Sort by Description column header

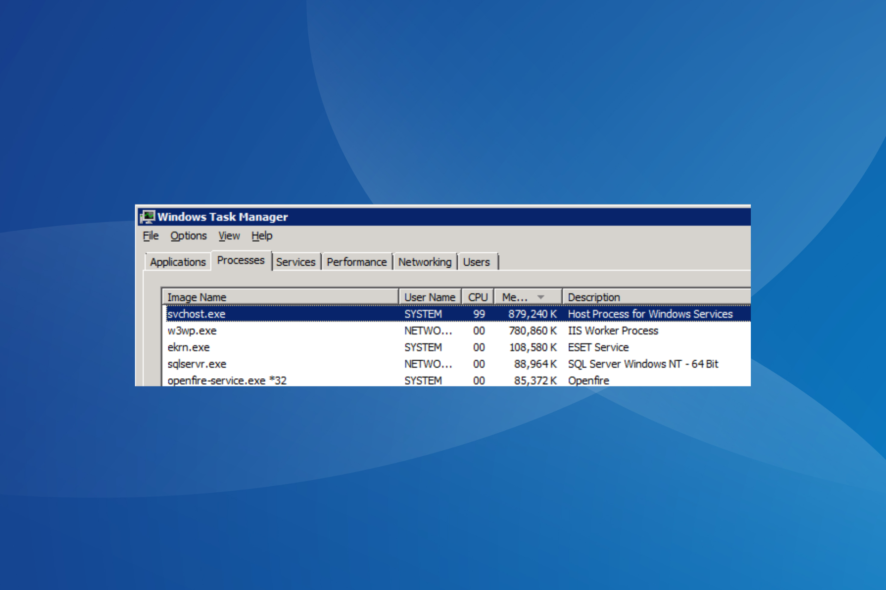[657, 297]
